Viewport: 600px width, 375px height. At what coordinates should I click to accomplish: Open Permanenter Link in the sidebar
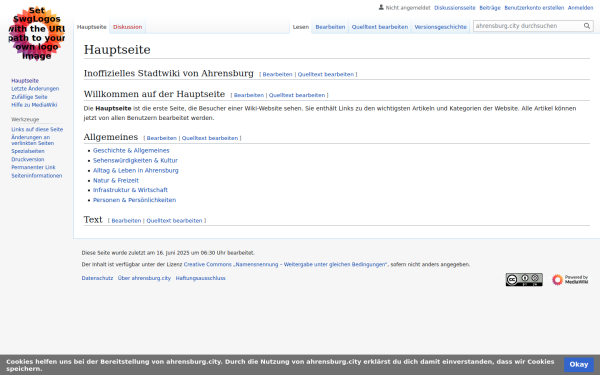pyautogui.click(x=33, y=167)
